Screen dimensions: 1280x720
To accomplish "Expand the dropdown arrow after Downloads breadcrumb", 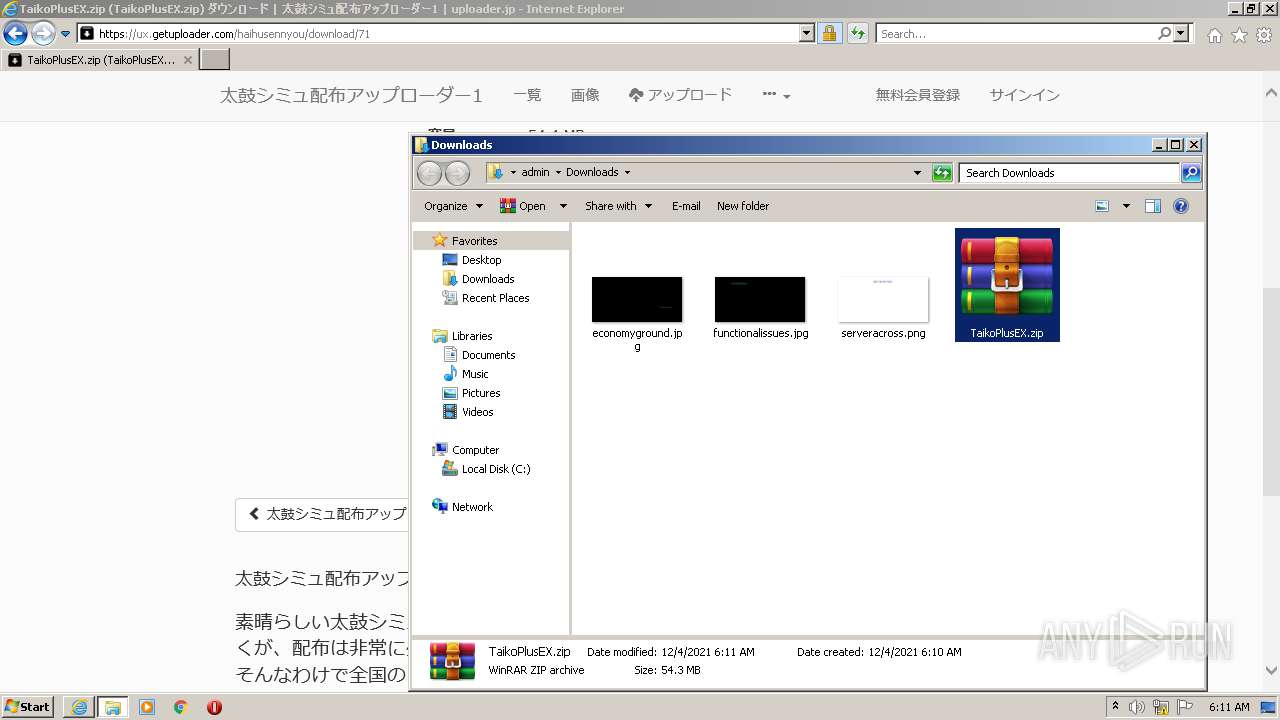I will tap(627, 172).
